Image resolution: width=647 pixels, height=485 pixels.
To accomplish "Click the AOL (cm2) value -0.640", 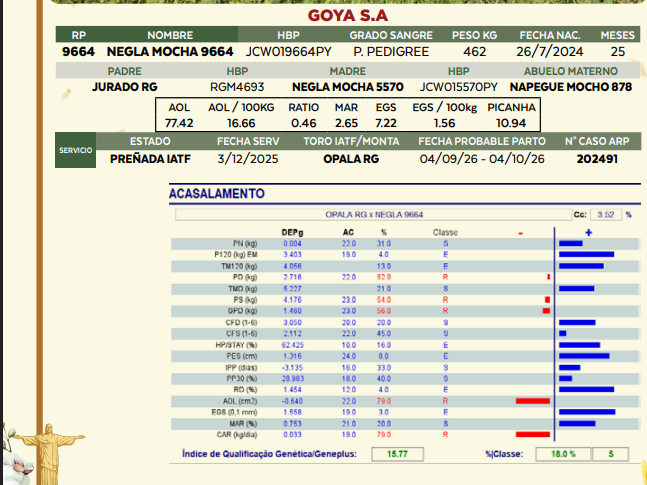I will [292, 401].
